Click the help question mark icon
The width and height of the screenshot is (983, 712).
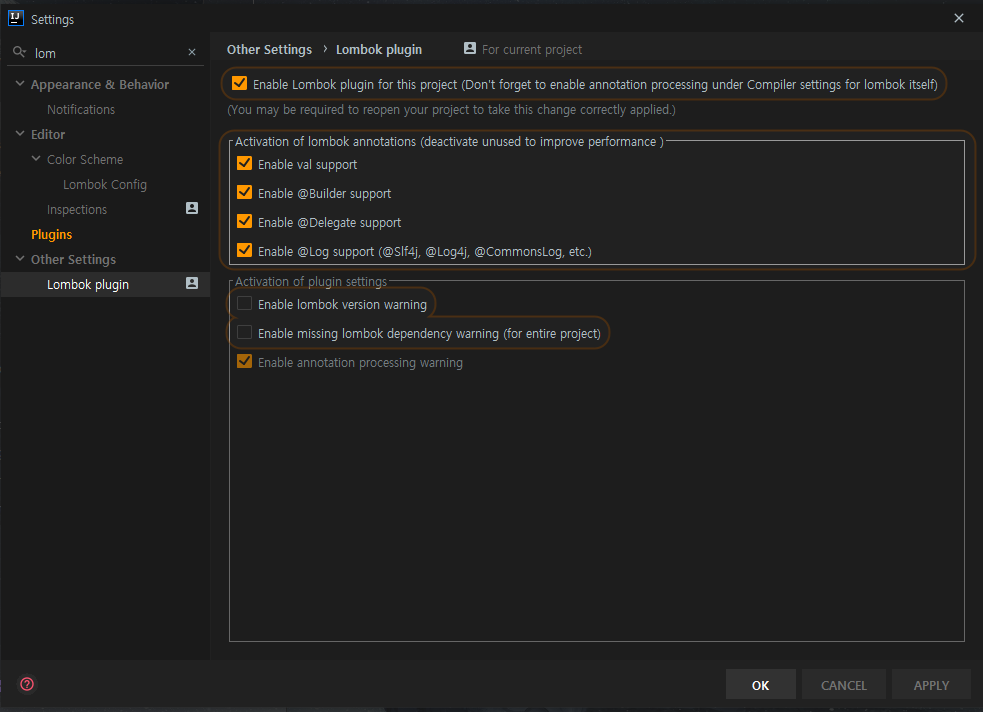click(x=27, y=684)
